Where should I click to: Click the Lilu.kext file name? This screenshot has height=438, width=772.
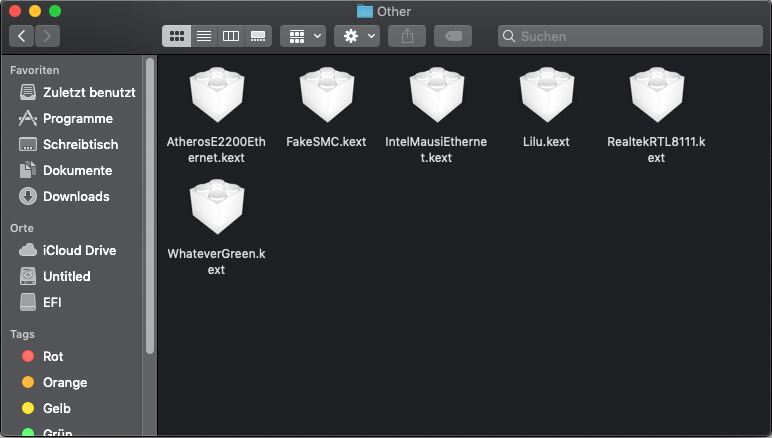coord(546,142)
